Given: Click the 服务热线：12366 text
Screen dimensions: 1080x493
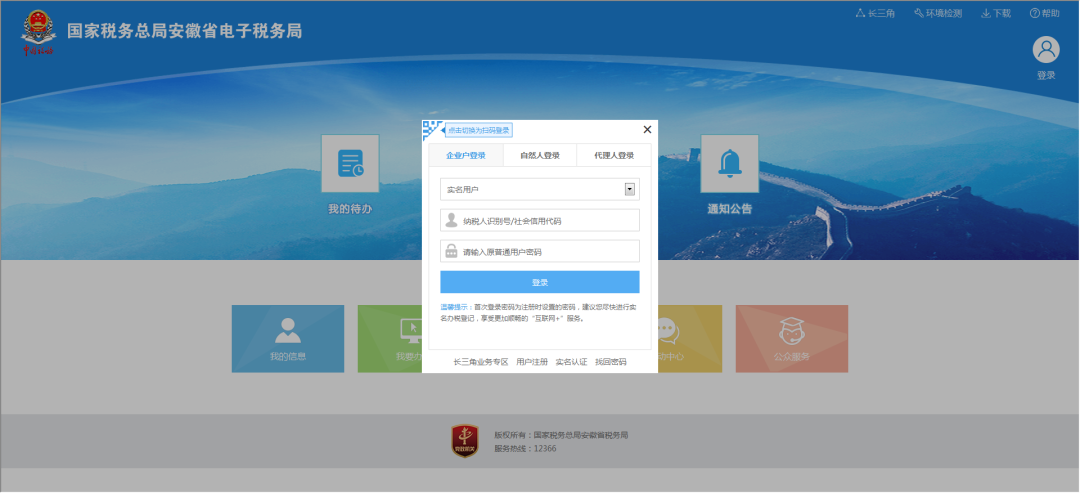Looking at the screenshot, I should (x=525, y=448).
